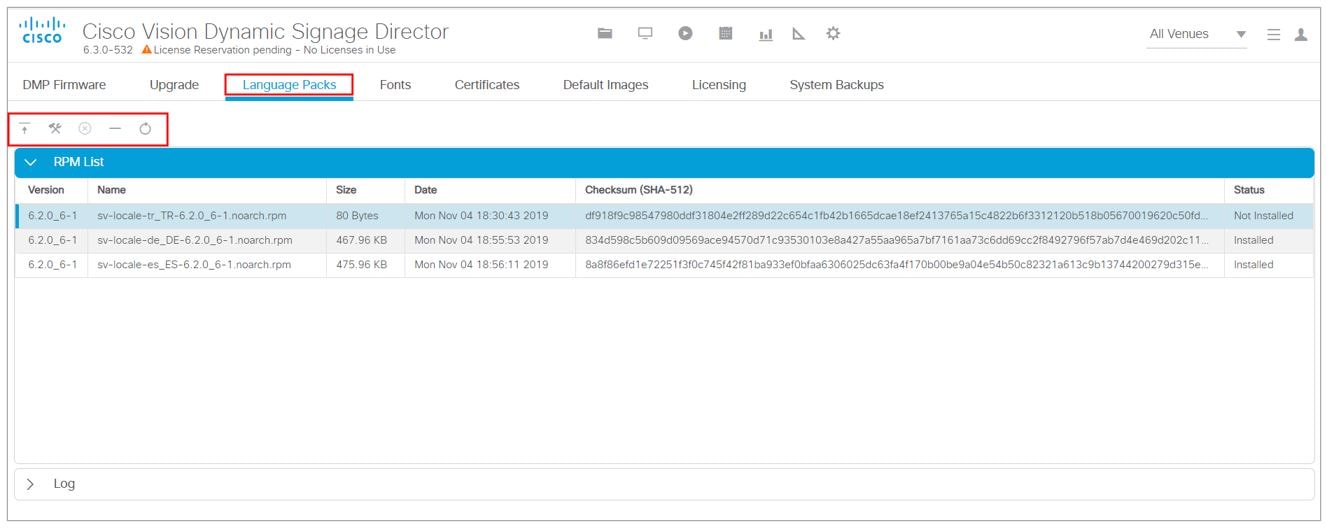1327x531 pixels.
Task: Click the triangle ruler icon
Action: pos(798,33)
